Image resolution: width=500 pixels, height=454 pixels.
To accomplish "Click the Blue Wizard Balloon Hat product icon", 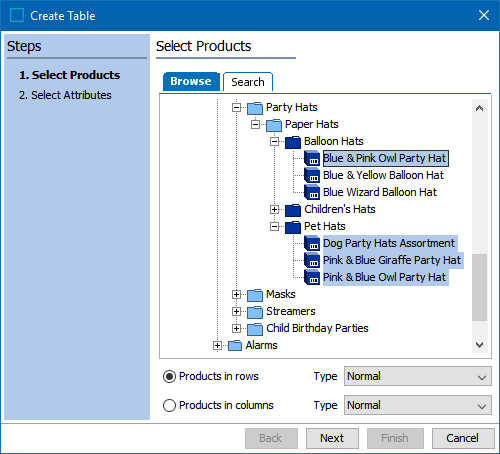I will point(312,193).
